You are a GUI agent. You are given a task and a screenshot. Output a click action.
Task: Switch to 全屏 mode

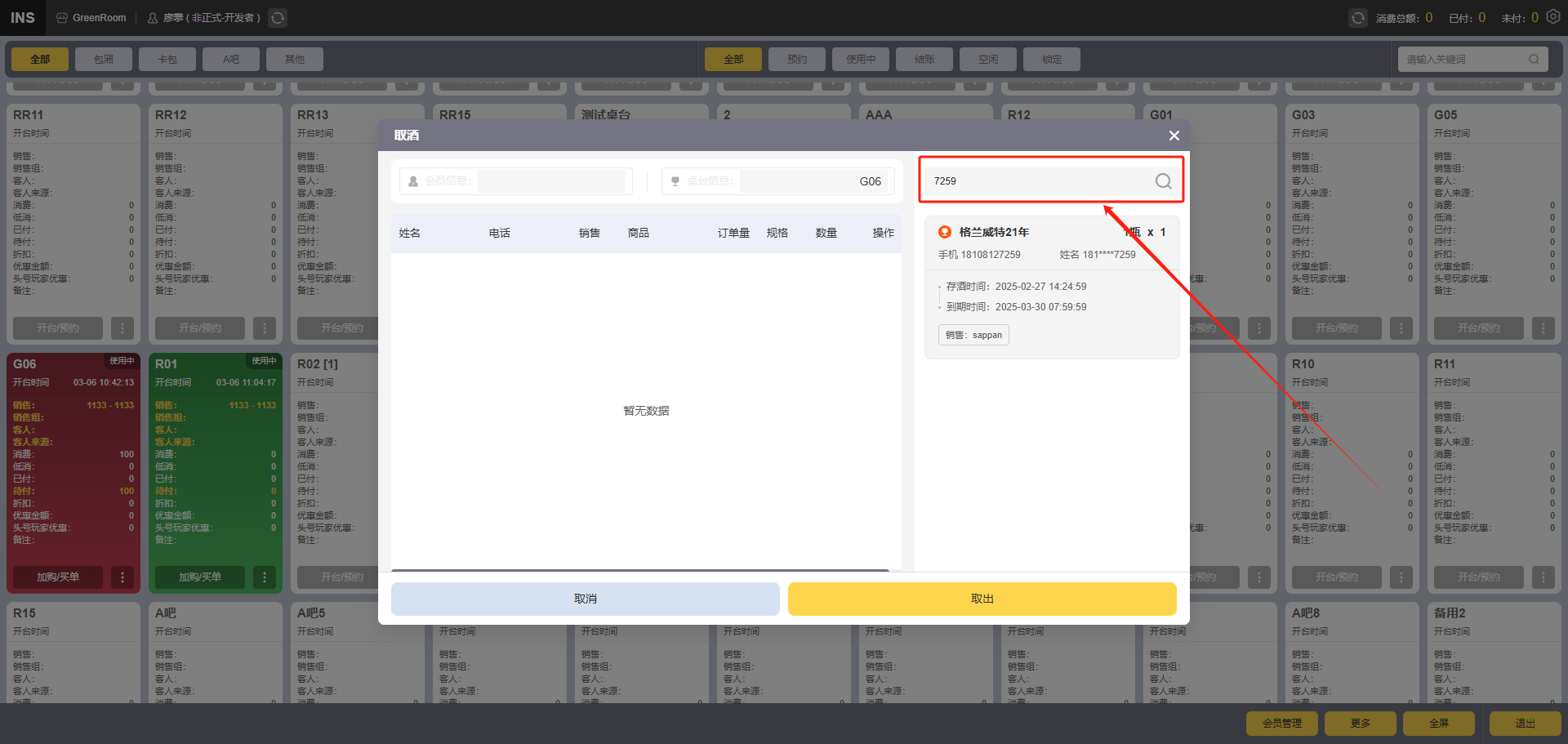tap(1439, 724)
